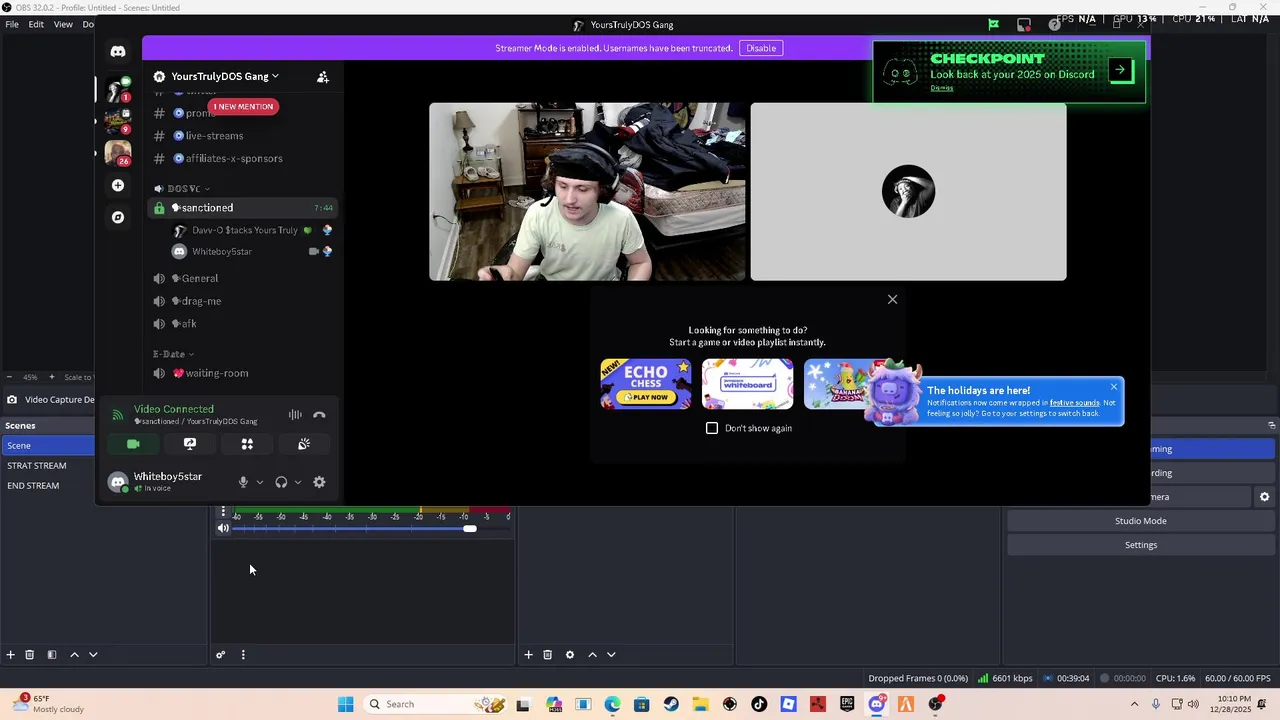Viewport: 1280px width, 720px height.
Task: Open OBS File menu
Action: pyautogui.click(x=12, y=24)
